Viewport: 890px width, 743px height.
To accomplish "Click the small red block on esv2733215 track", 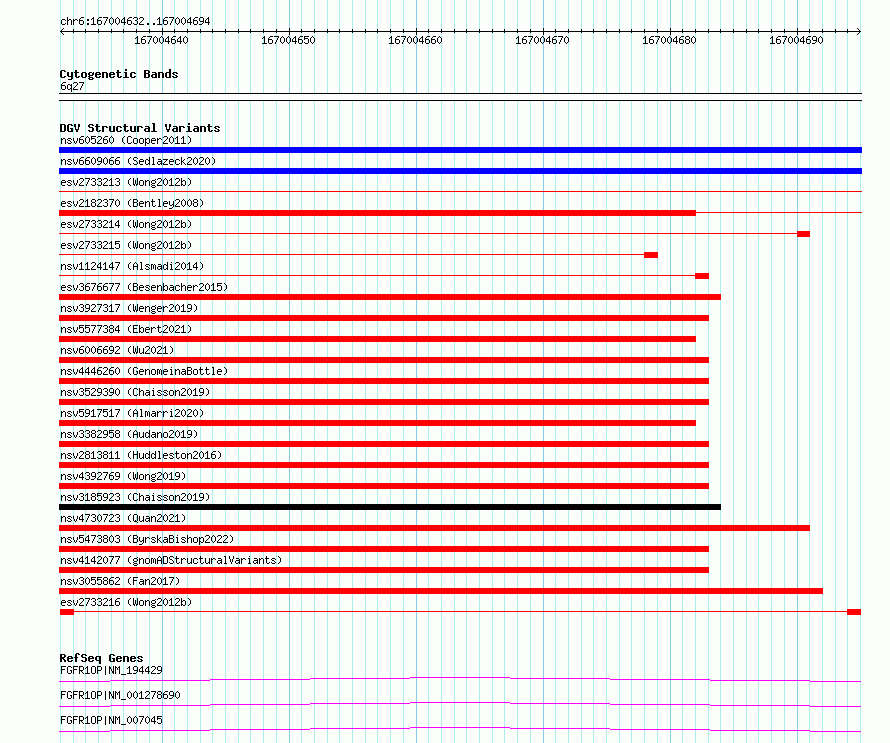I will coord(651,255).
